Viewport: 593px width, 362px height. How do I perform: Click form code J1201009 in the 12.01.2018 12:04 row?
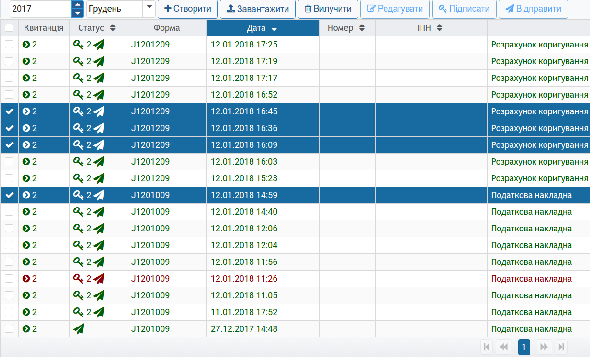[x=150, y=245]
